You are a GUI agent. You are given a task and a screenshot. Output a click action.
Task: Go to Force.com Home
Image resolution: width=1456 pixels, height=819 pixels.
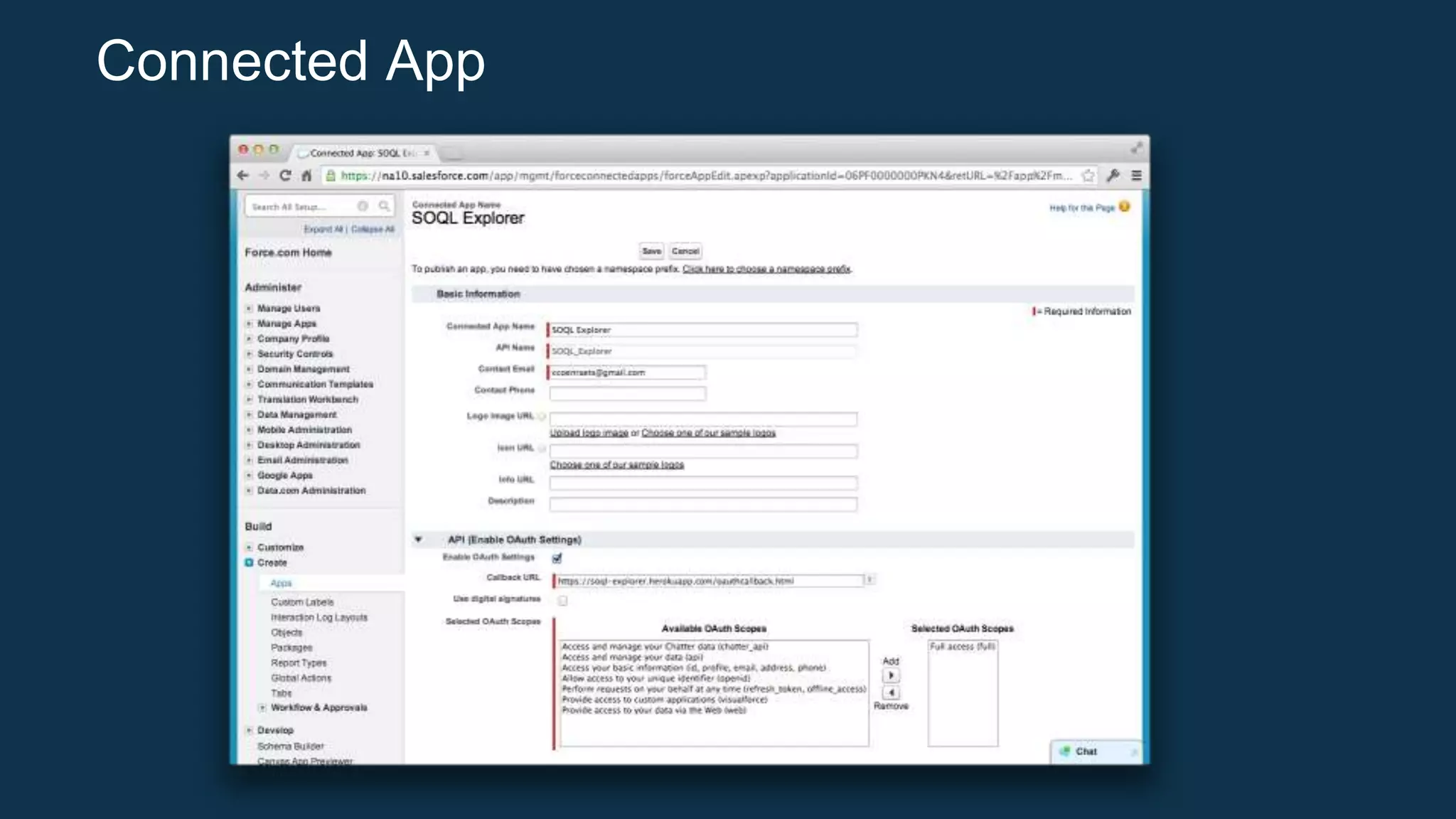point(288,252)
